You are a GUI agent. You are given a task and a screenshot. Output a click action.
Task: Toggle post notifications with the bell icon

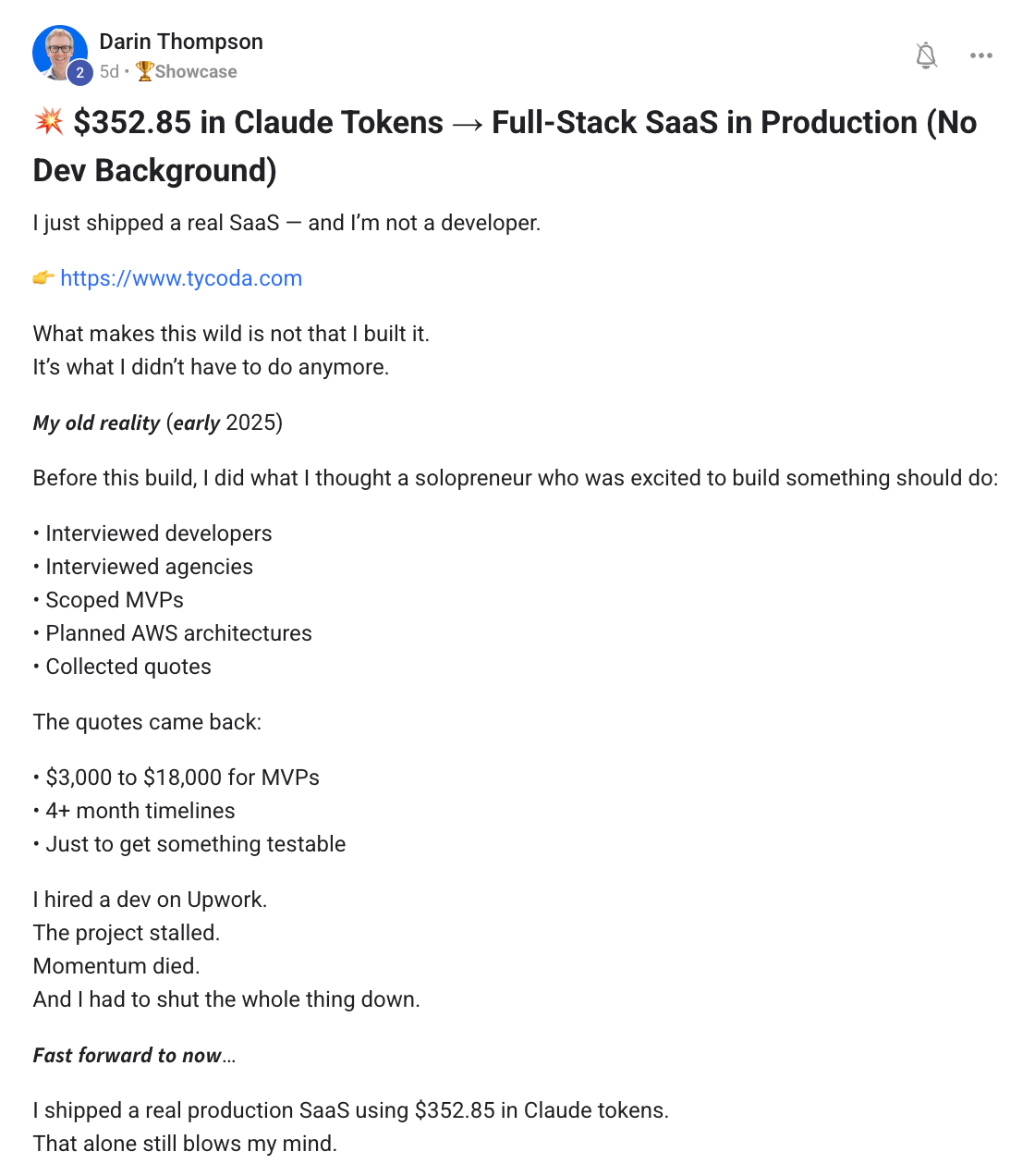pos(926,55)
